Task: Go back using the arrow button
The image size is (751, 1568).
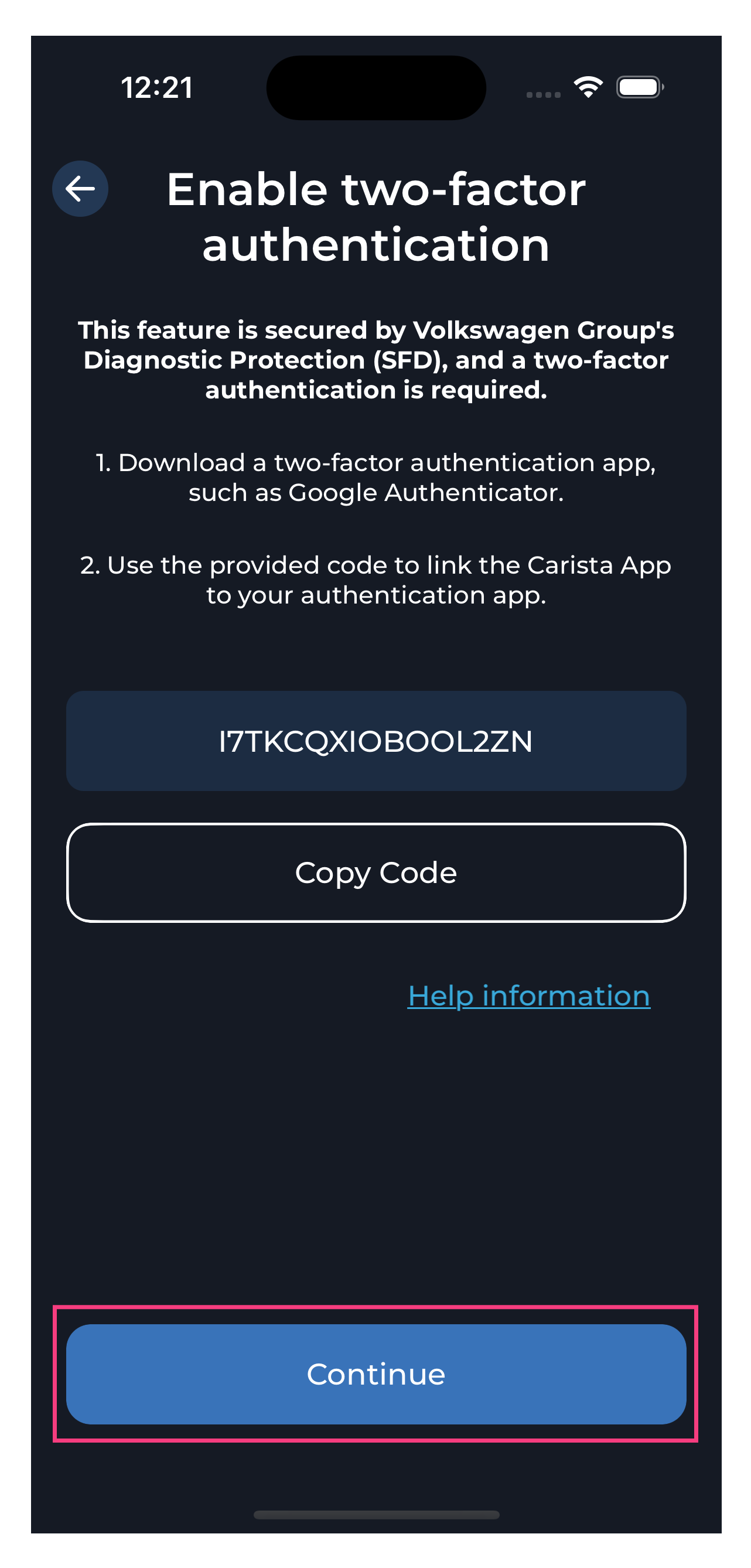Action: (x=80, y=189)
